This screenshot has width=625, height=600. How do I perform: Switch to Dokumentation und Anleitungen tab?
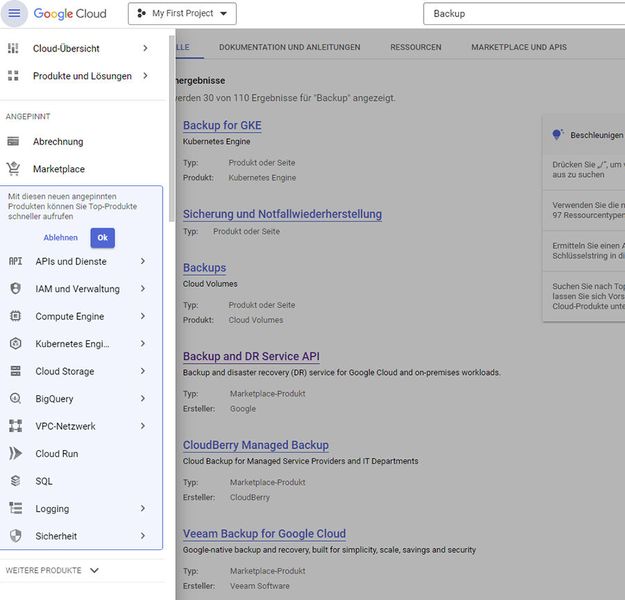pos(290,47)
